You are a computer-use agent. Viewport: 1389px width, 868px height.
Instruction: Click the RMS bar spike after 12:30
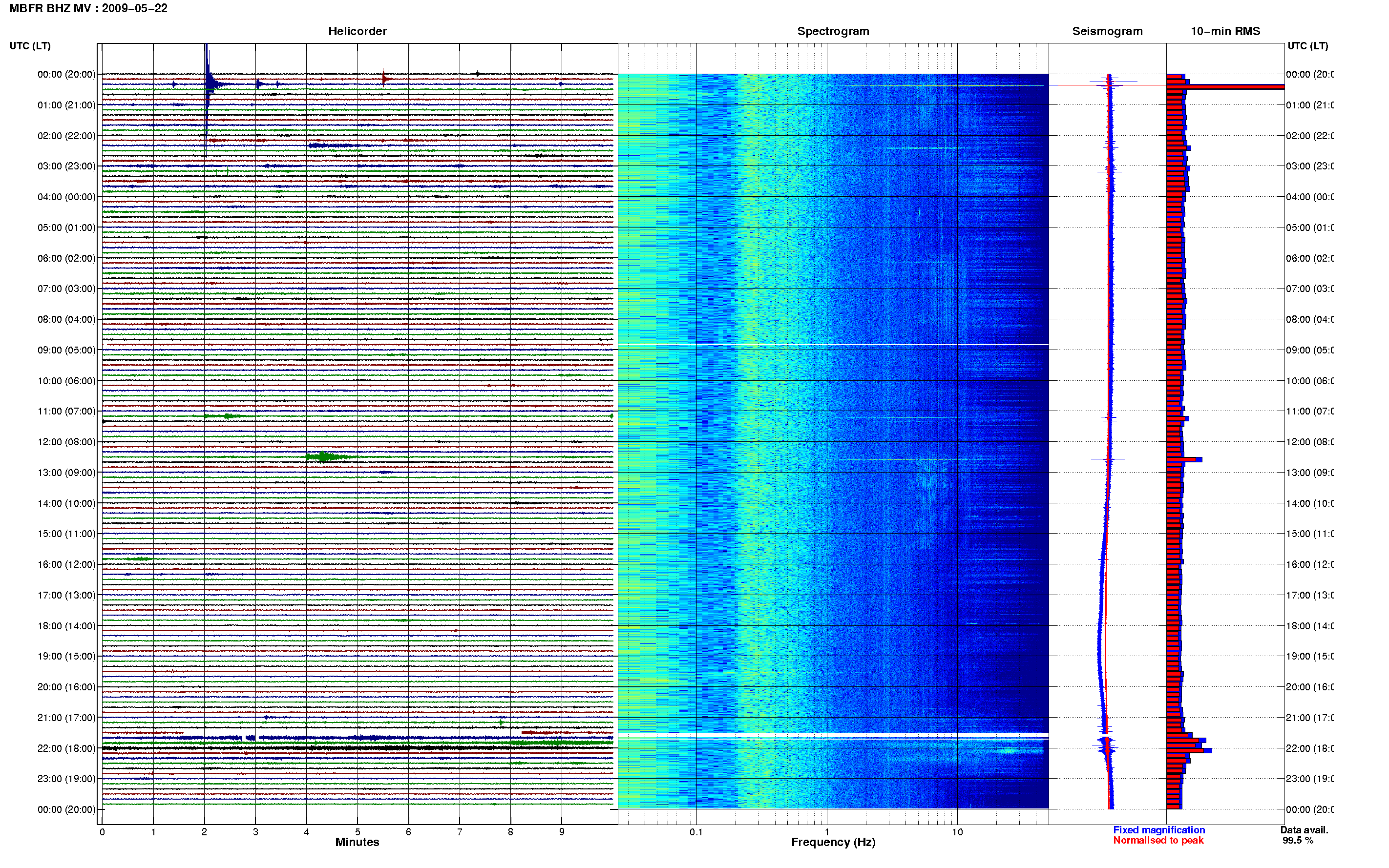pos(1184,459)
